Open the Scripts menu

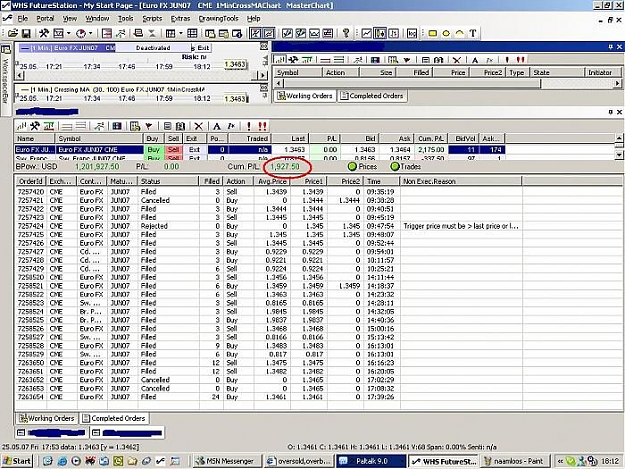tap(152, 18)
